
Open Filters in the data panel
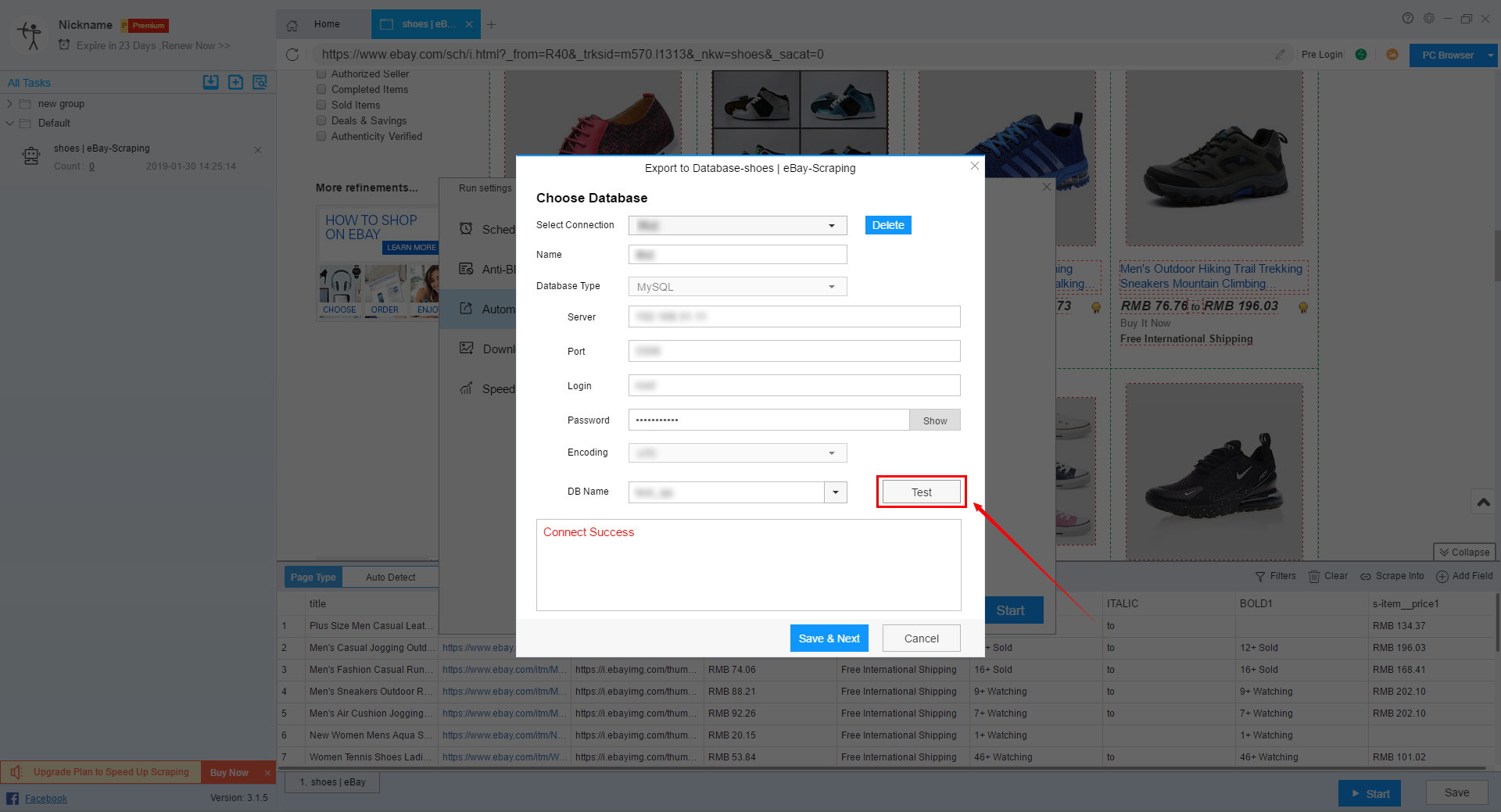click(x=1275, y=576)
